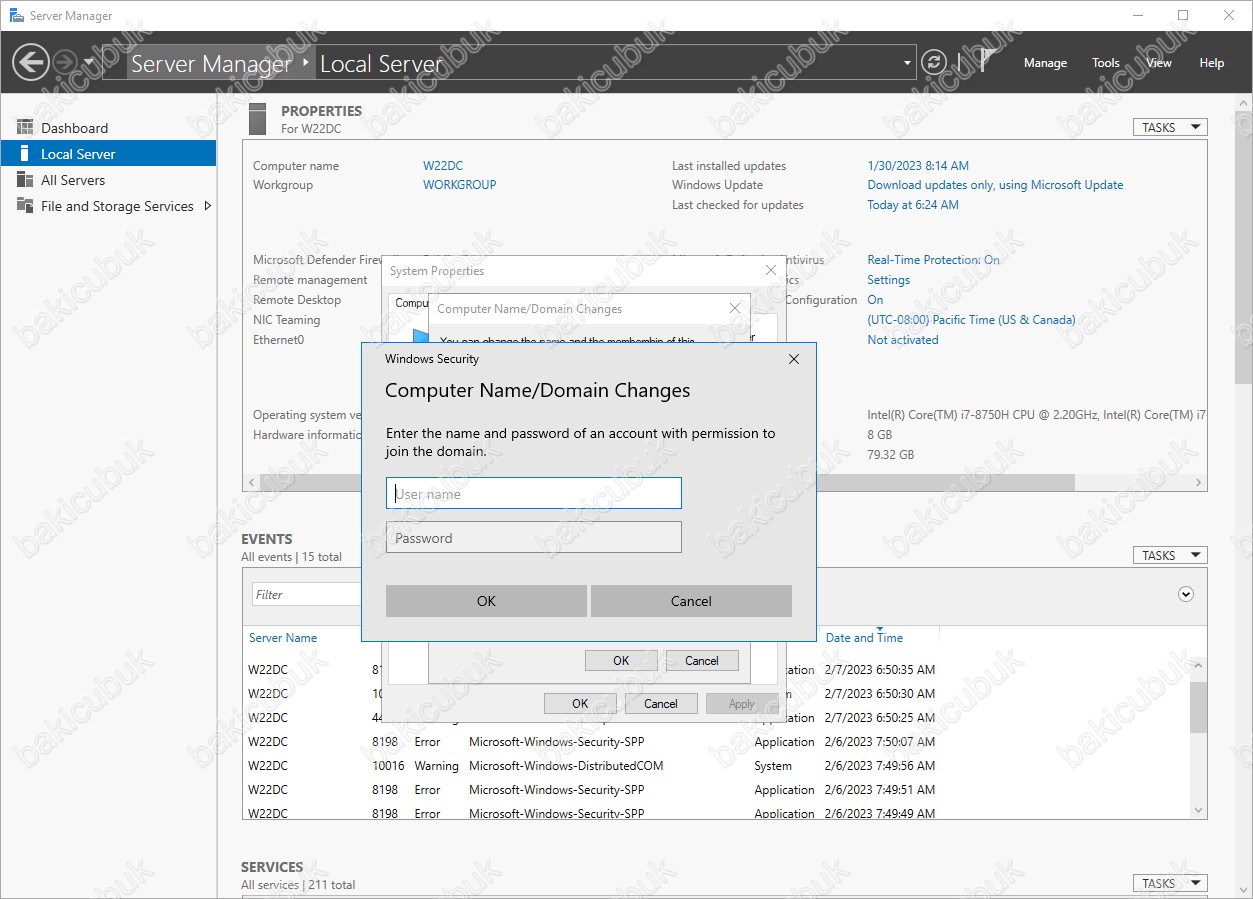Screen dimensions: 1253x899
Task: Click OK in the System Properties window
Action: click(x=580, y=703)
